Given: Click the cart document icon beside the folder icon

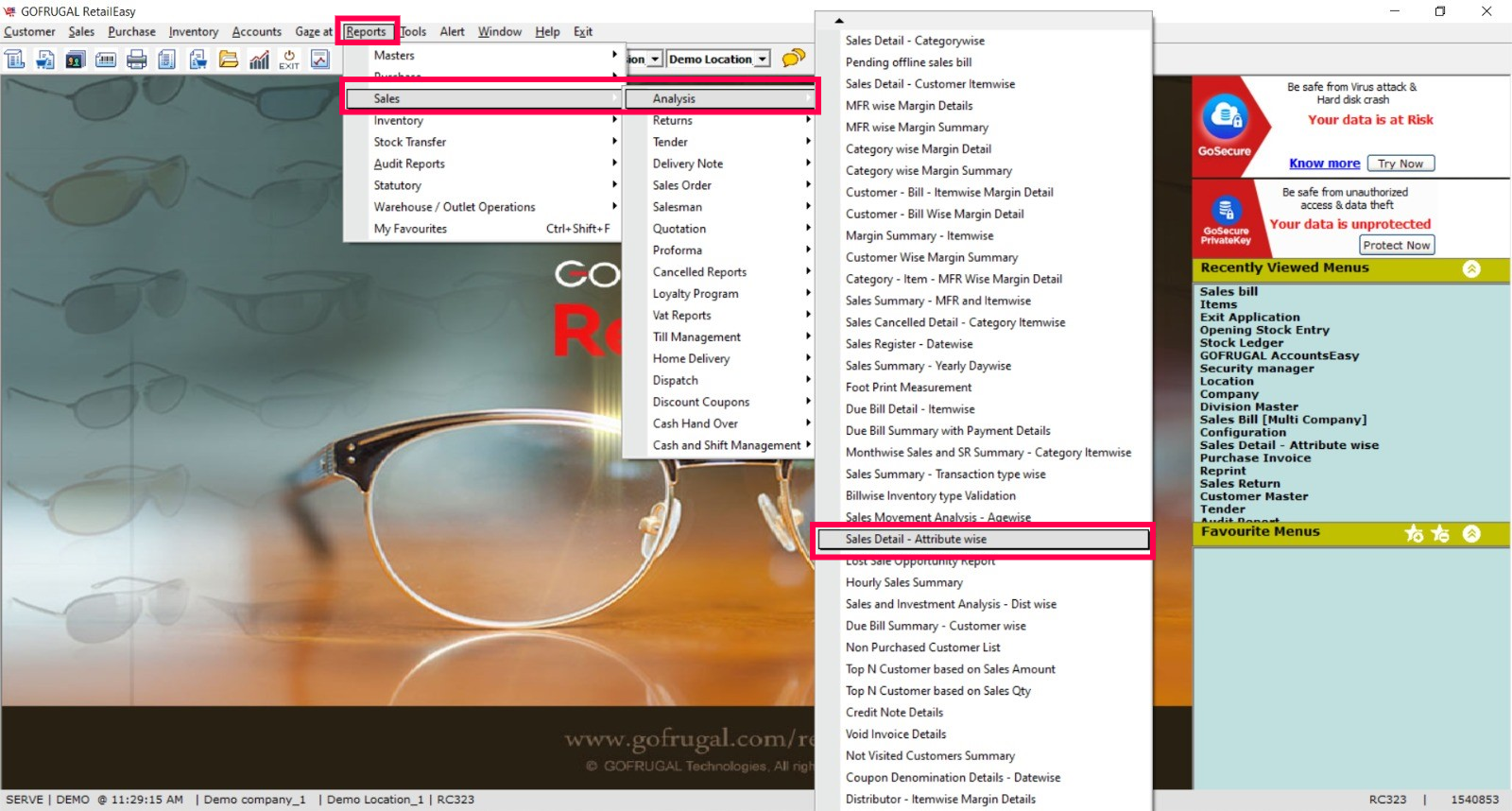Looking at the screenshot, I should click(198, 60).
